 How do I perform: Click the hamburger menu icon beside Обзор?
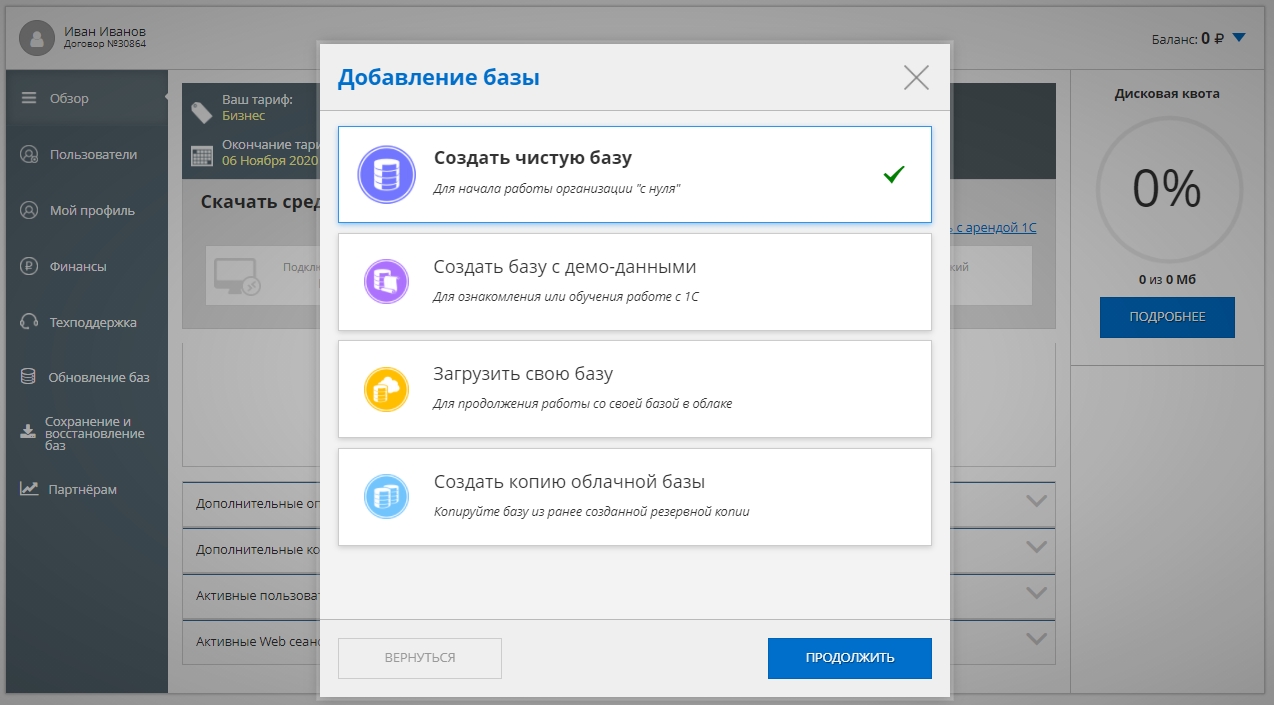click(29, 98)
